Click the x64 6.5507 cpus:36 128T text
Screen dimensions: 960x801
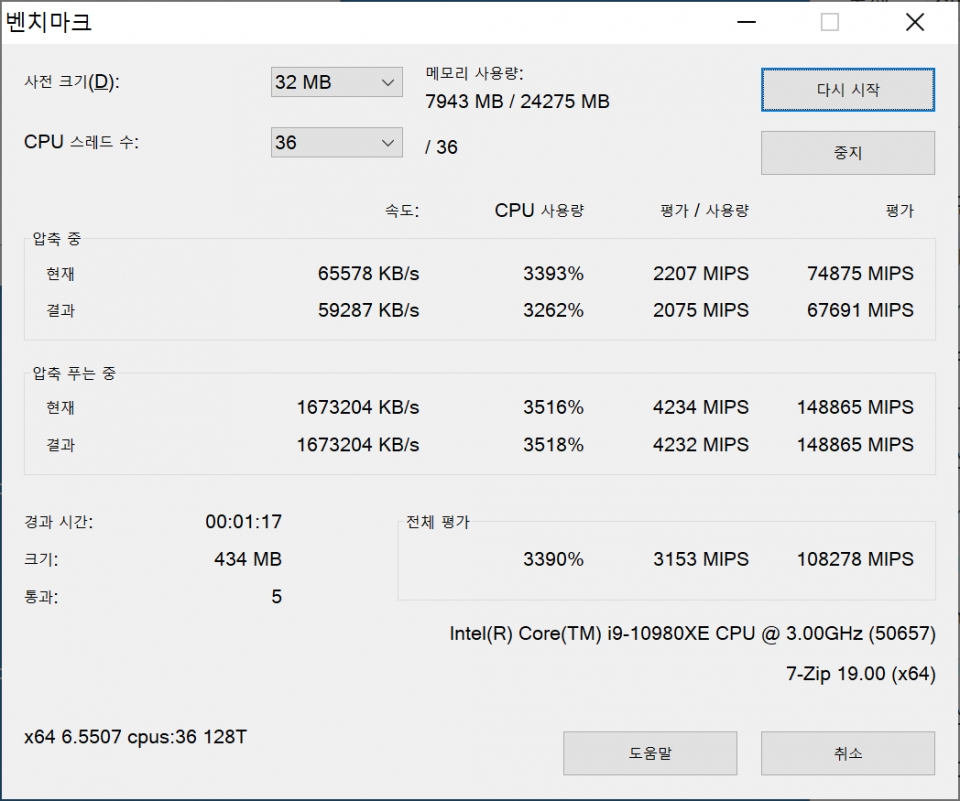point(135,738)
